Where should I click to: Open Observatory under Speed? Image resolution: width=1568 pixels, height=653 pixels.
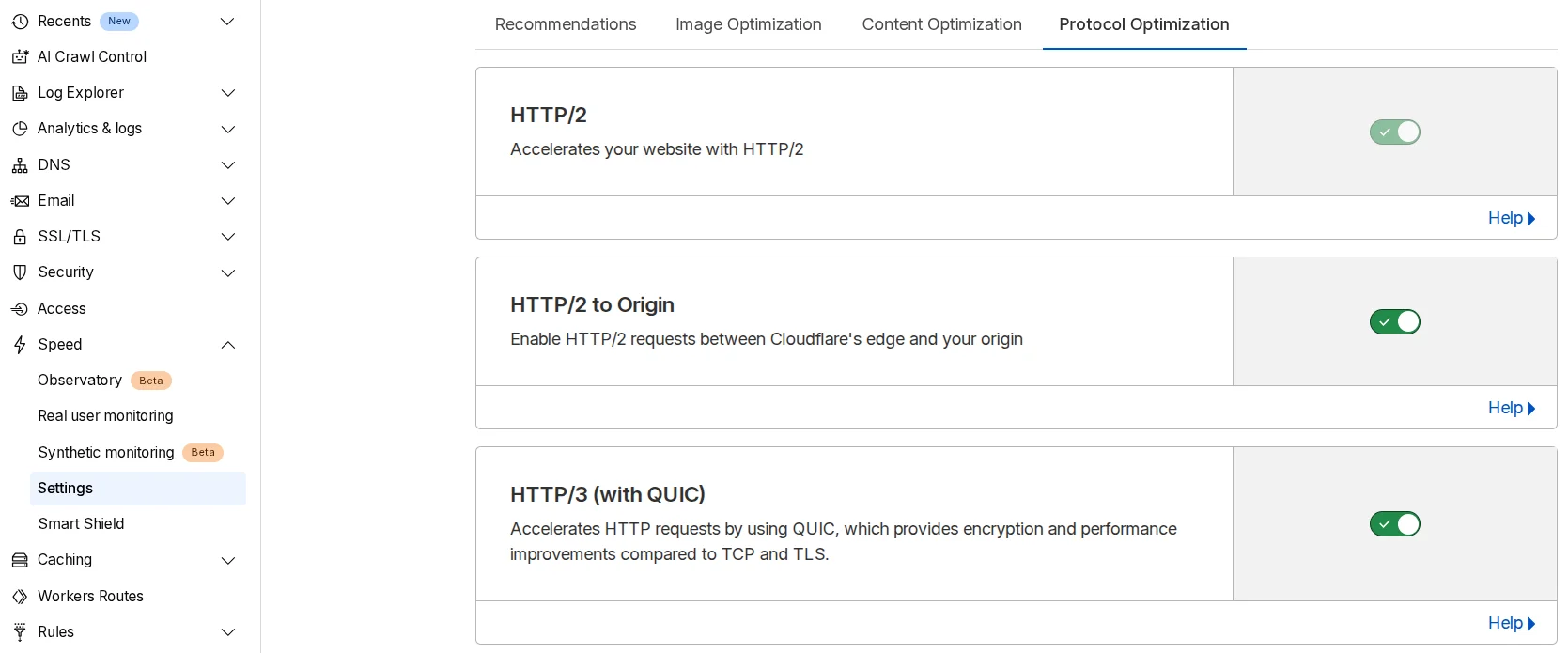tap(80, 381)
